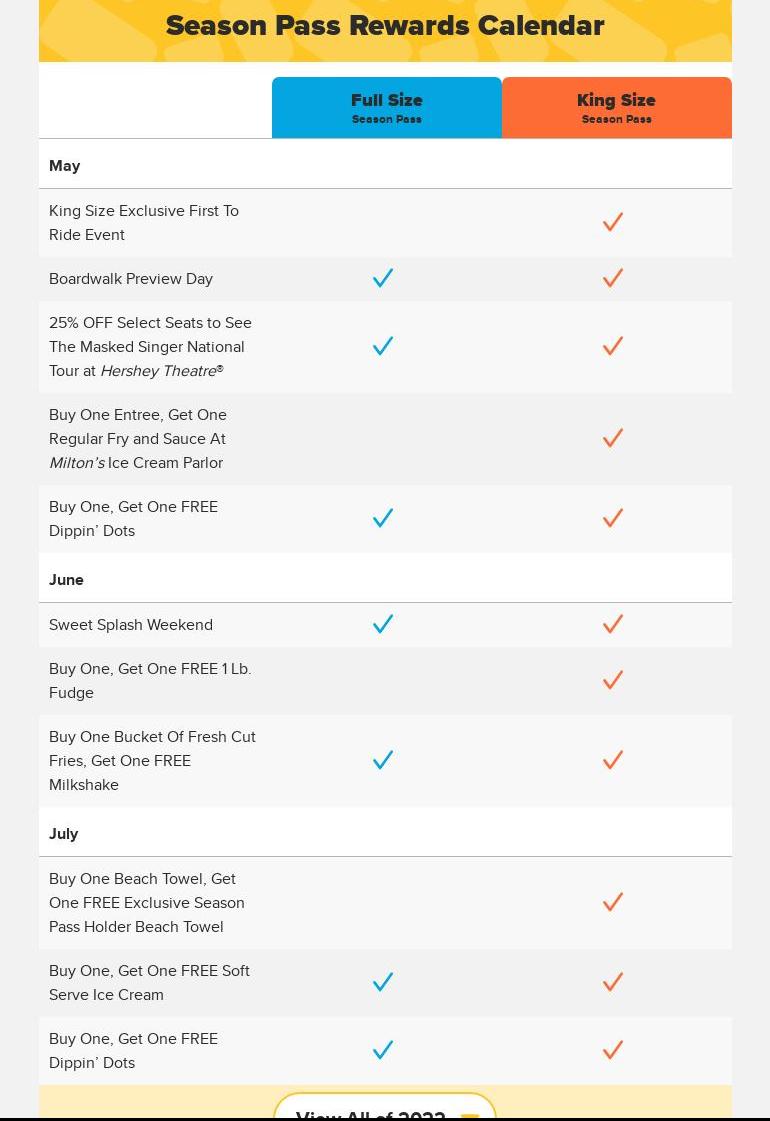Click King Size checkmark for 1 Lb. Fudge offer
The height and width of the screenshot is (1121, 770).
tap(613, 680)
